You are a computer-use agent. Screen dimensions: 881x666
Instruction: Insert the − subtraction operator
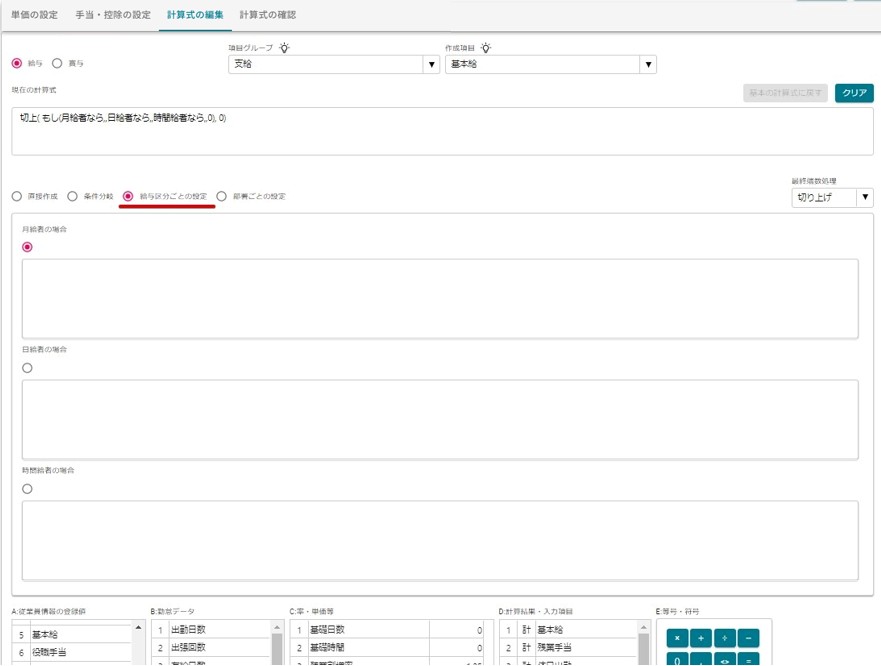click(x=748, y=638)
